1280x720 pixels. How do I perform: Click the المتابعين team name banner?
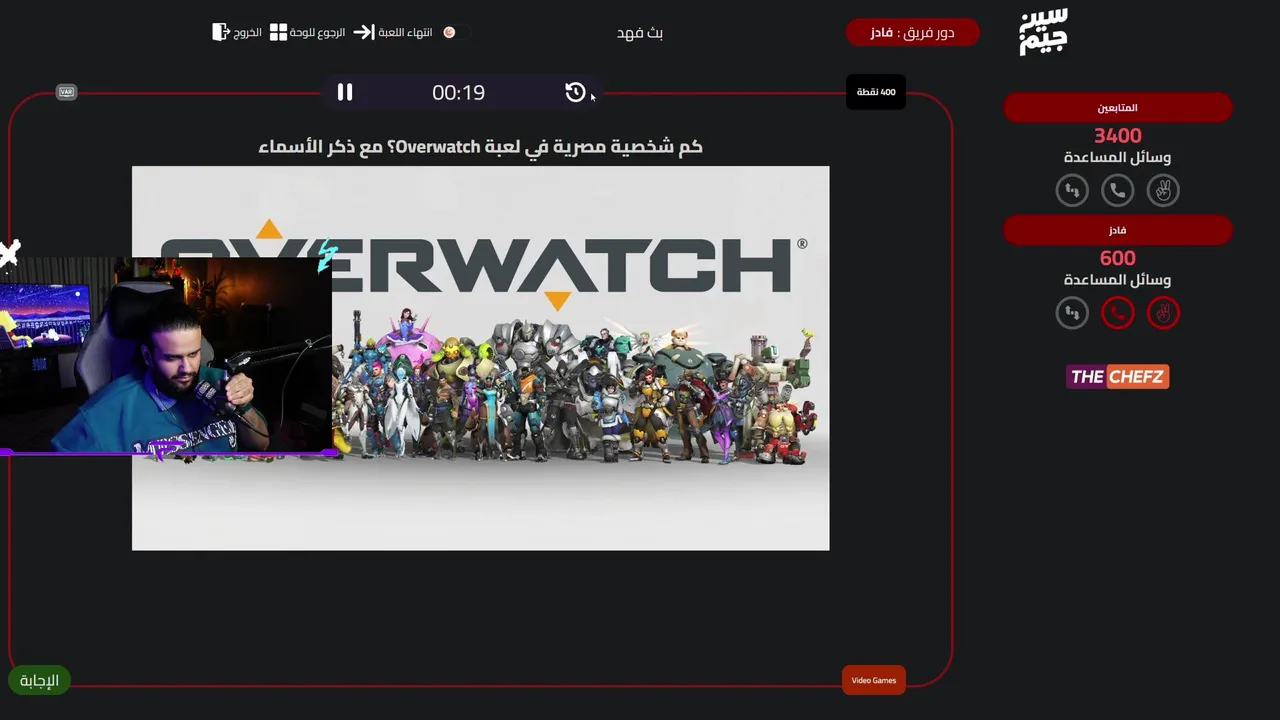pyautogui.click(x=1118, y=107)
